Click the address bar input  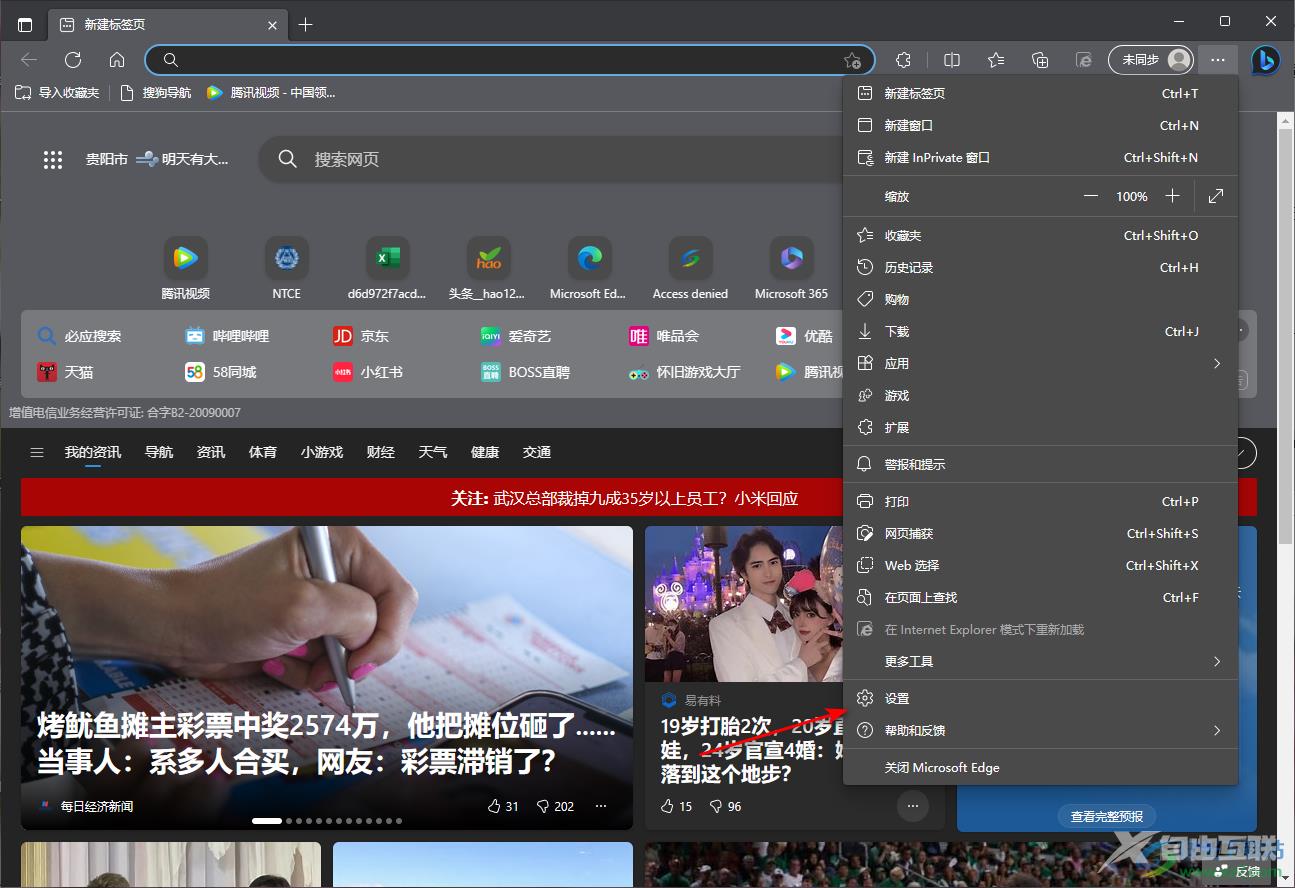tap(510, 60)
